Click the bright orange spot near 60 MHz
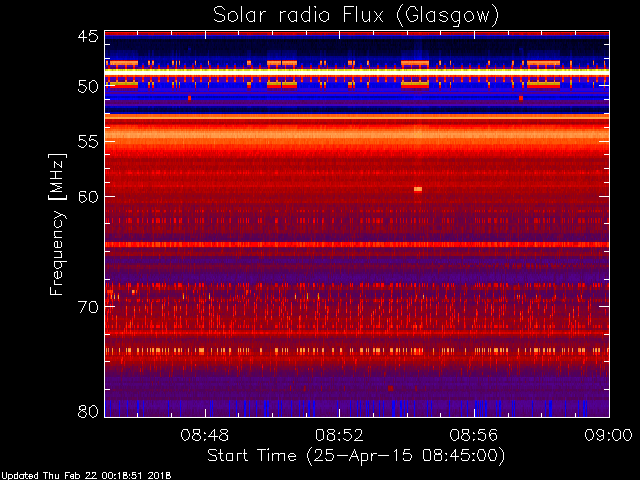 tap(418, 189)
